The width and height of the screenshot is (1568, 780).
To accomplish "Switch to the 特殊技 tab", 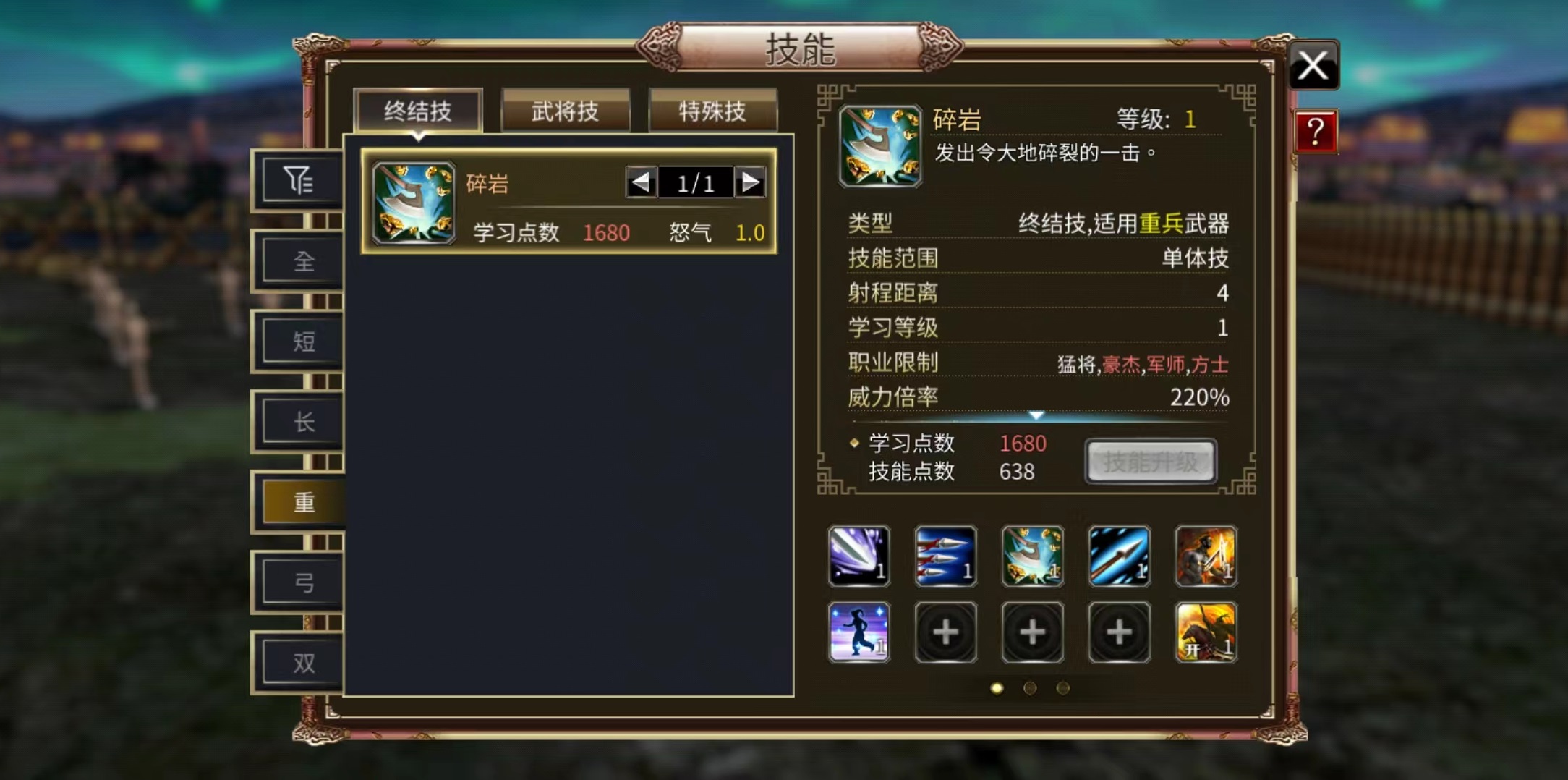I will coord(712,111).
